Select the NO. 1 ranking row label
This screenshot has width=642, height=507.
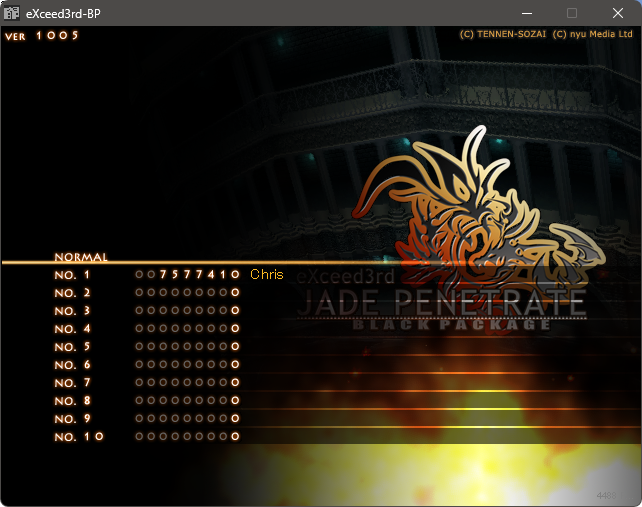coord(72,275)
